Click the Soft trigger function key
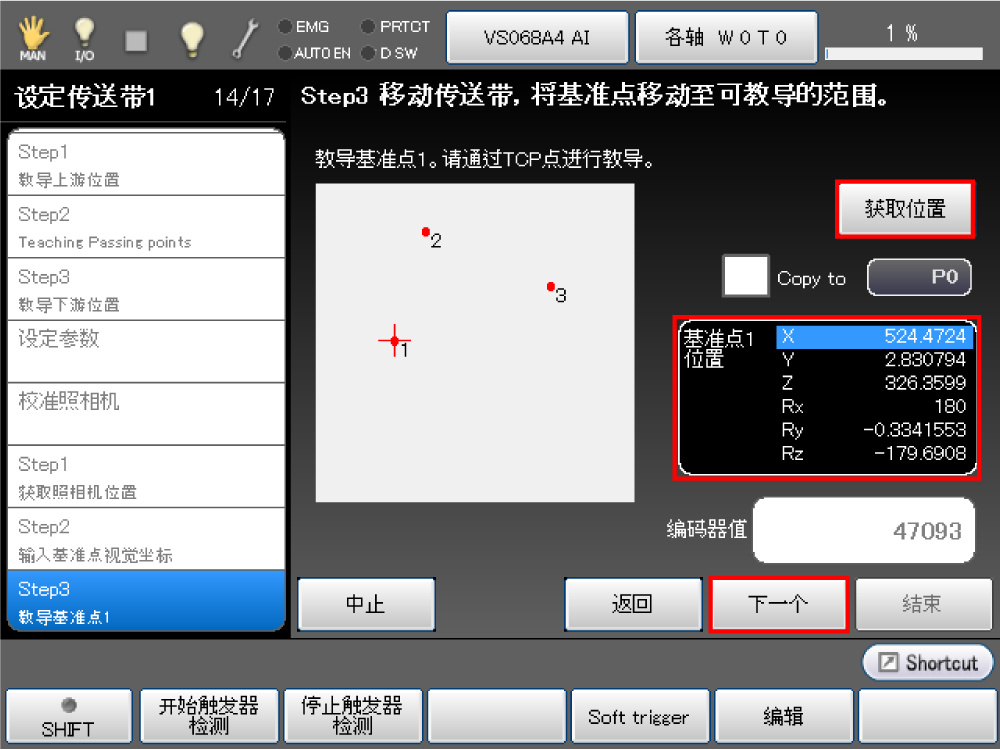 640,717
